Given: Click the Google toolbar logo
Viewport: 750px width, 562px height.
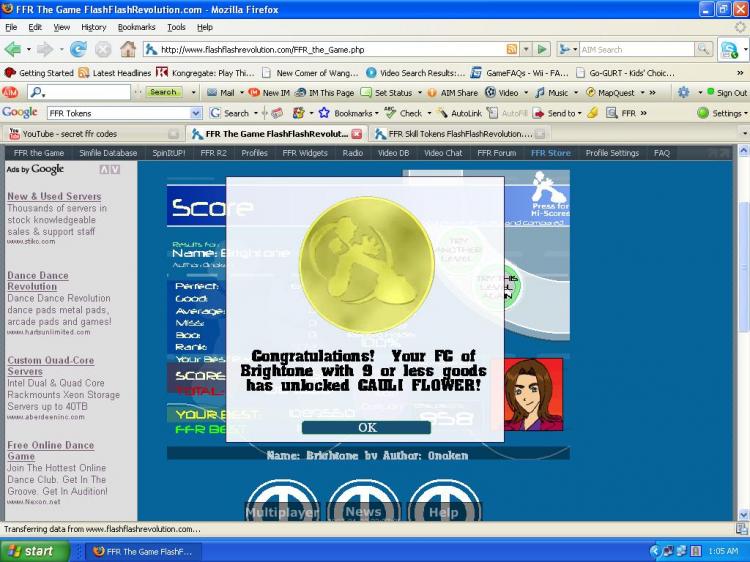Looking at the screenshot, I should (20, 112).
